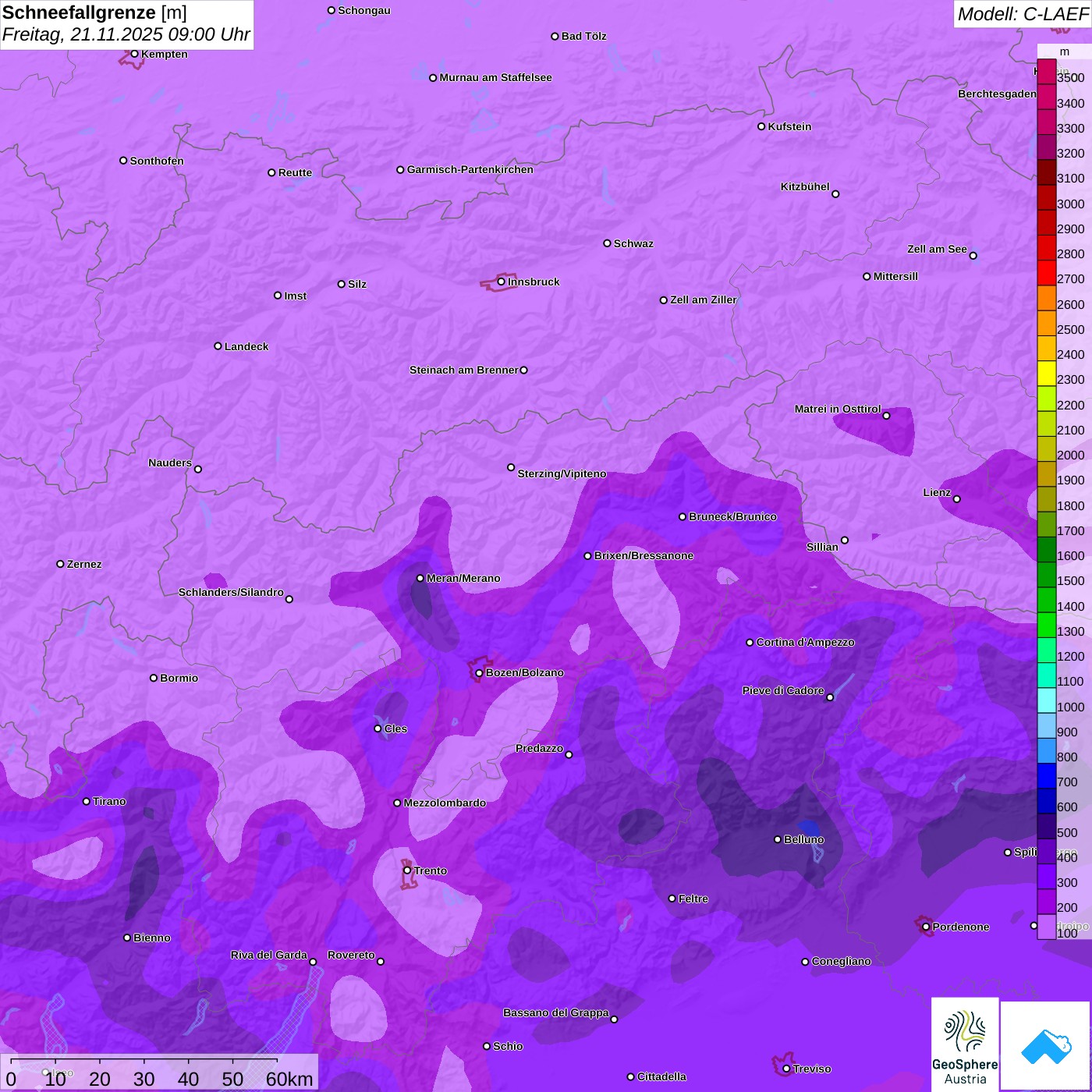Click the Zell am See marker dot

(973, 256)
